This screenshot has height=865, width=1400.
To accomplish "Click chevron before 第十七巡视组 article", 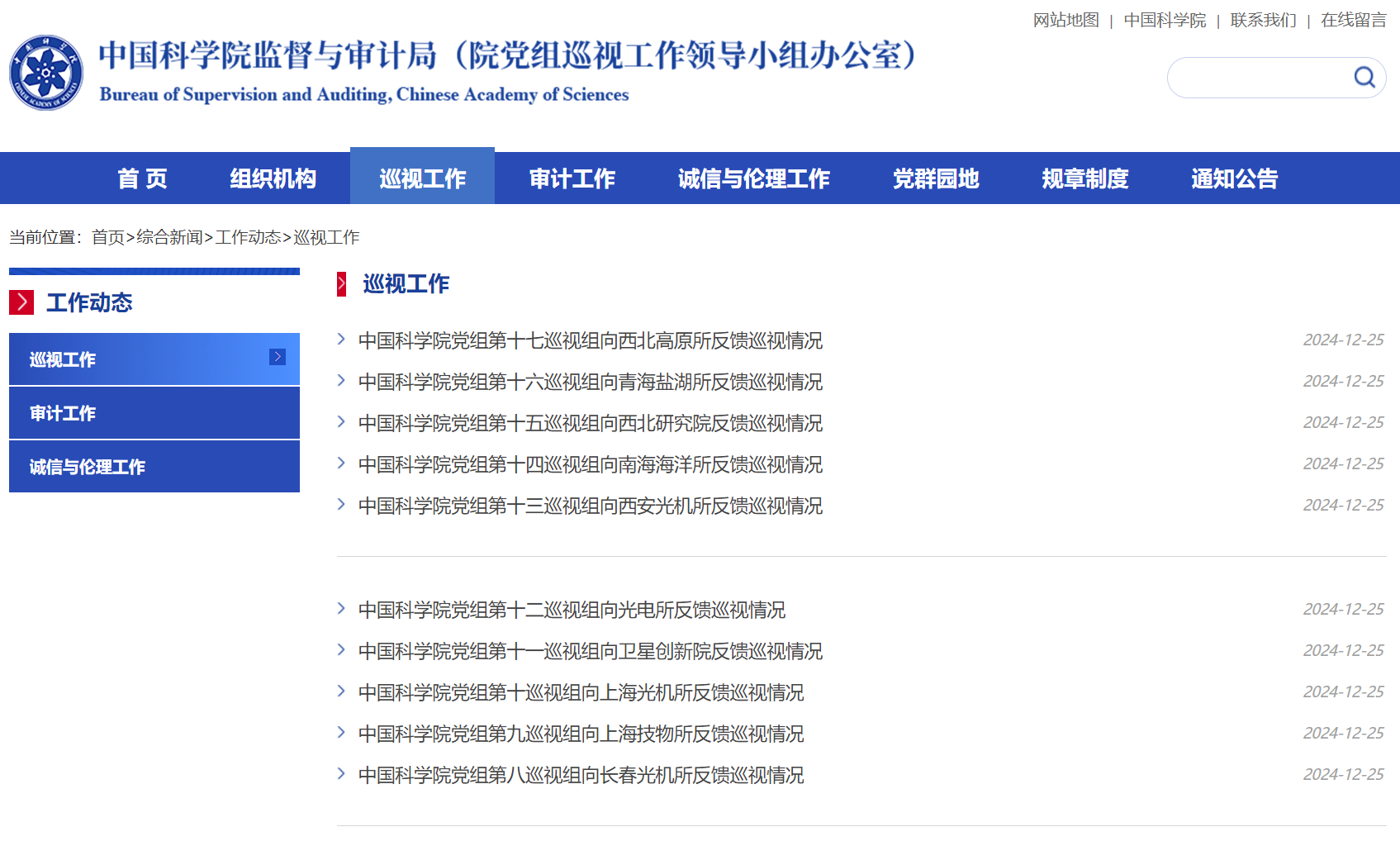I will tap(341, 340).
